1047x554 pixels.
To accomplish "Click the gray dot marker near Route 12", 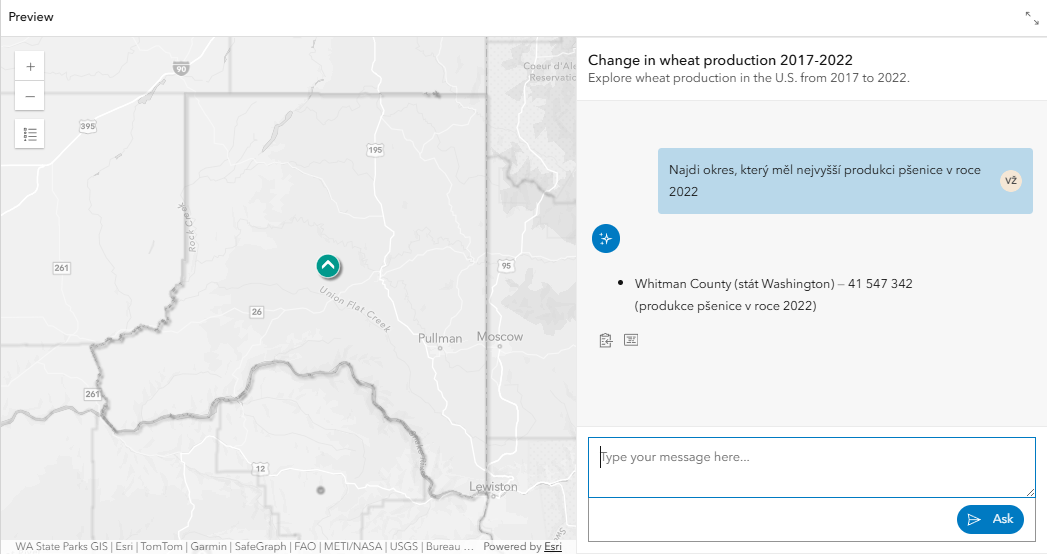I will click(321, 490).
